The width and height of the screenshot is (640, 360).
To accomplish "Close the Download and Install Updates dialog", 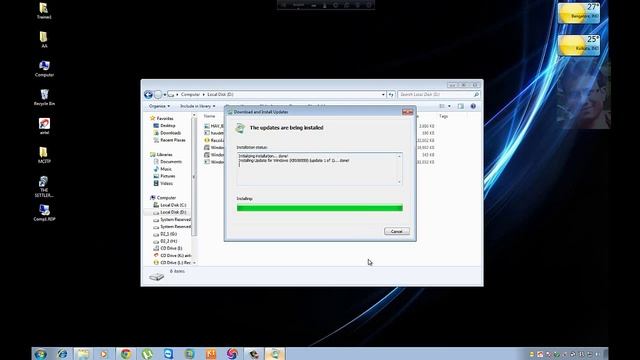I will click(x=407, y=112).
